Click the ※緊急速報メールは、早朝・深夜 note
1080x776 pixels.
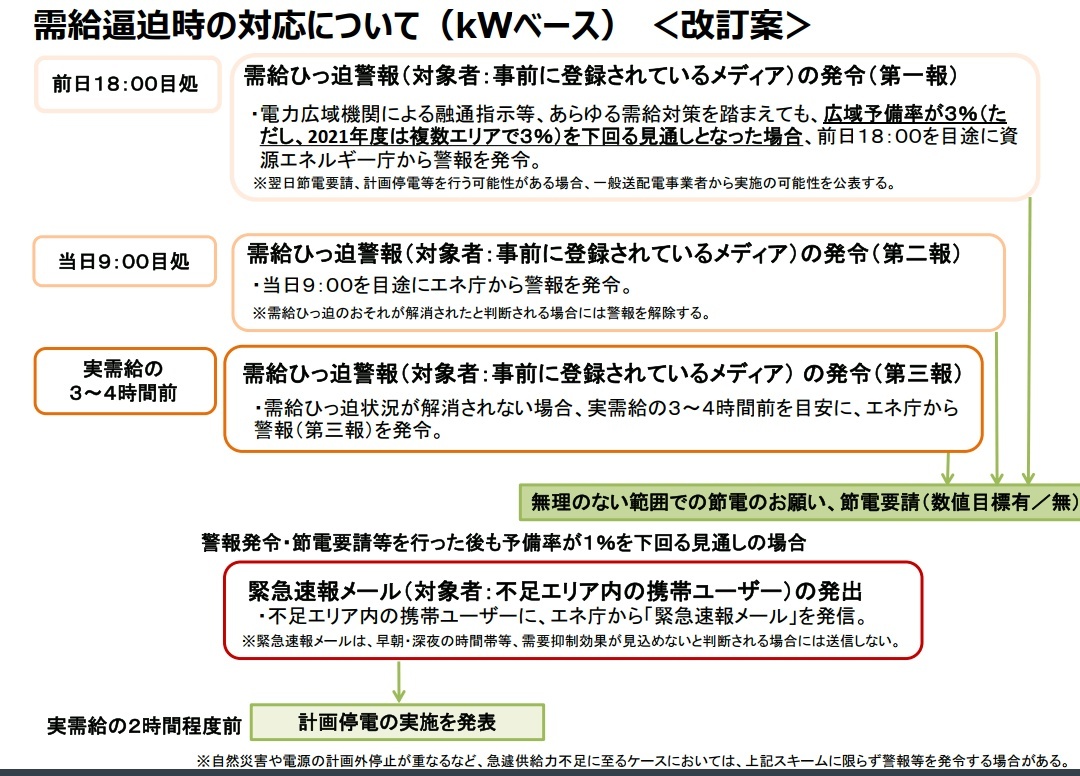coord(570,641)
